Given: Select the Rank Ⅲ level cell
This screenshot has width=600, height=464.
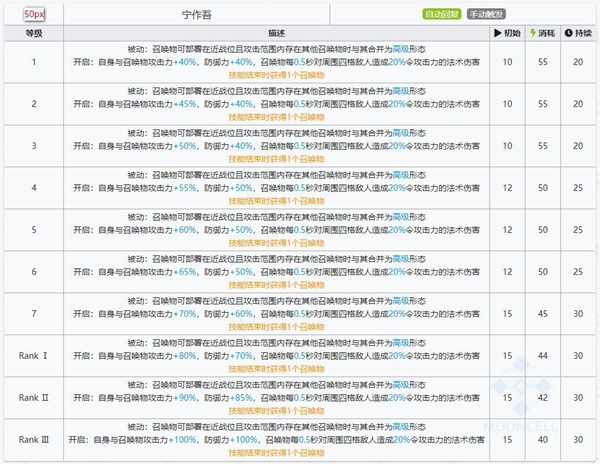Looking at the screenshot, I should pos(32,439).
